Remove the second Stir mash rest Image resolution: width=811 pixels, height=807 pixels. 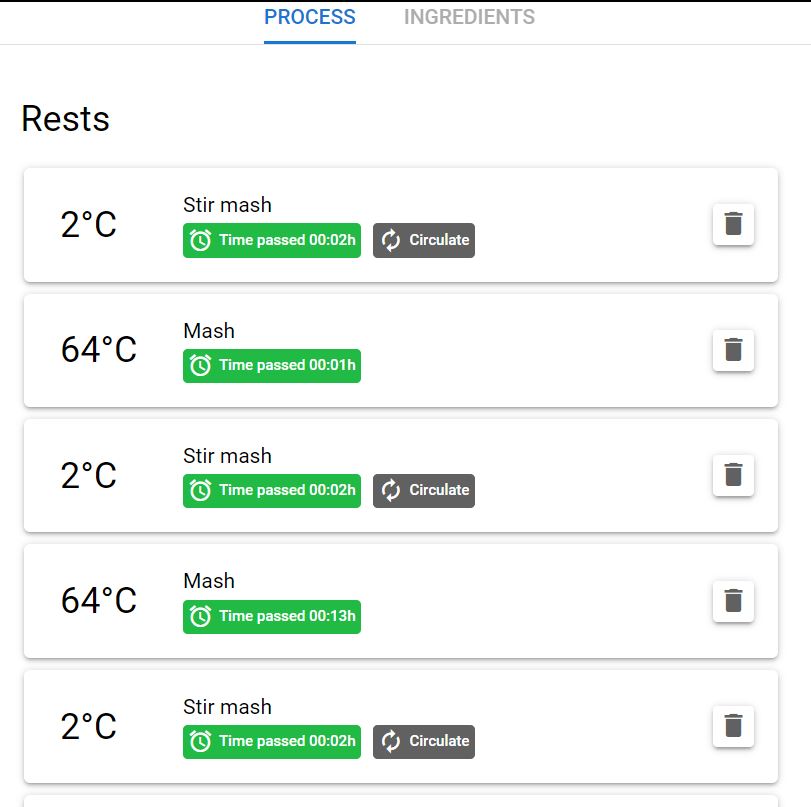coord(733,475)
